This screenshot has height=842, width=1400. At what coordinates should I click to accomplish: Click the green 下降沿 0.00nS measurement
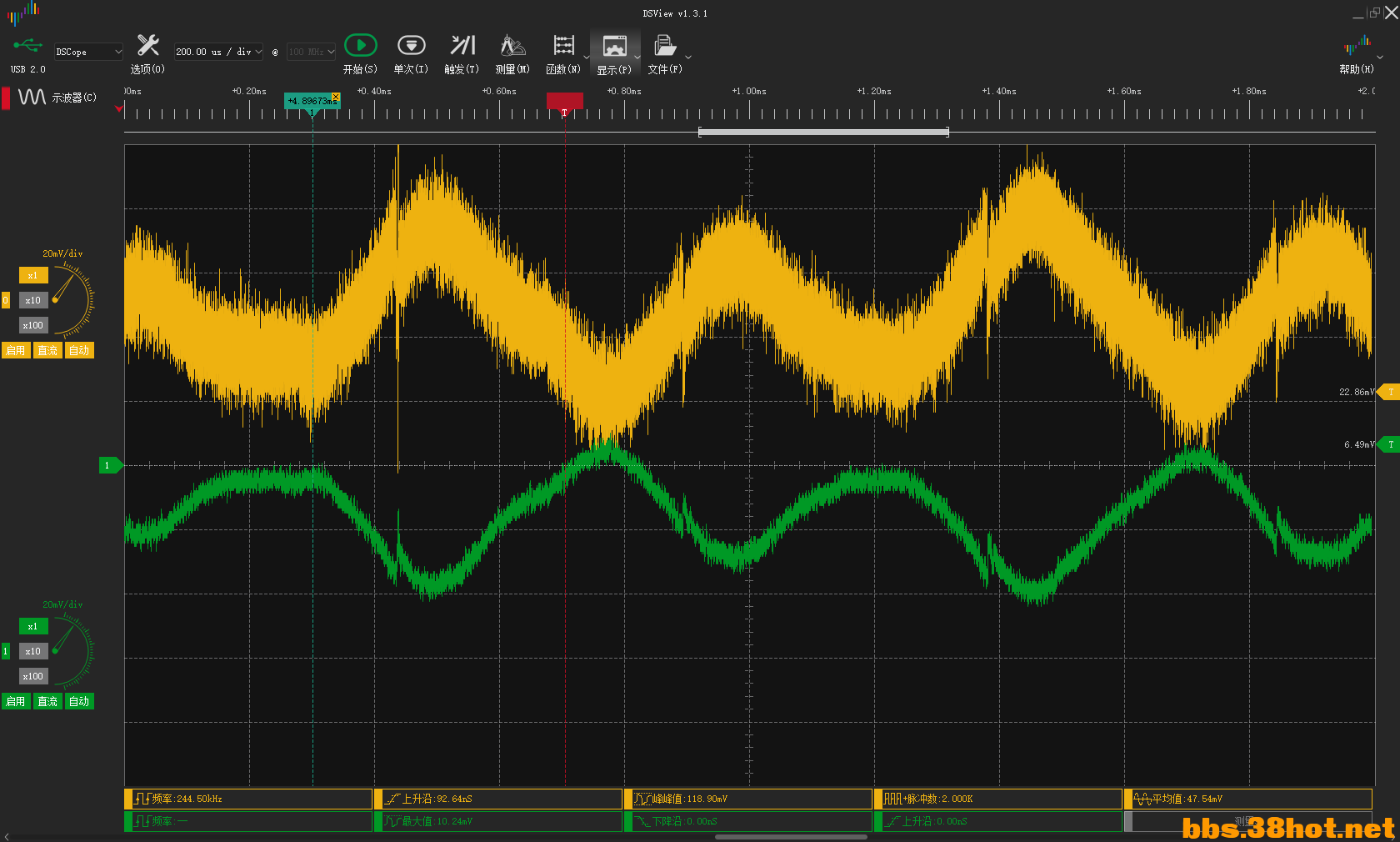[x=748, y=821]
